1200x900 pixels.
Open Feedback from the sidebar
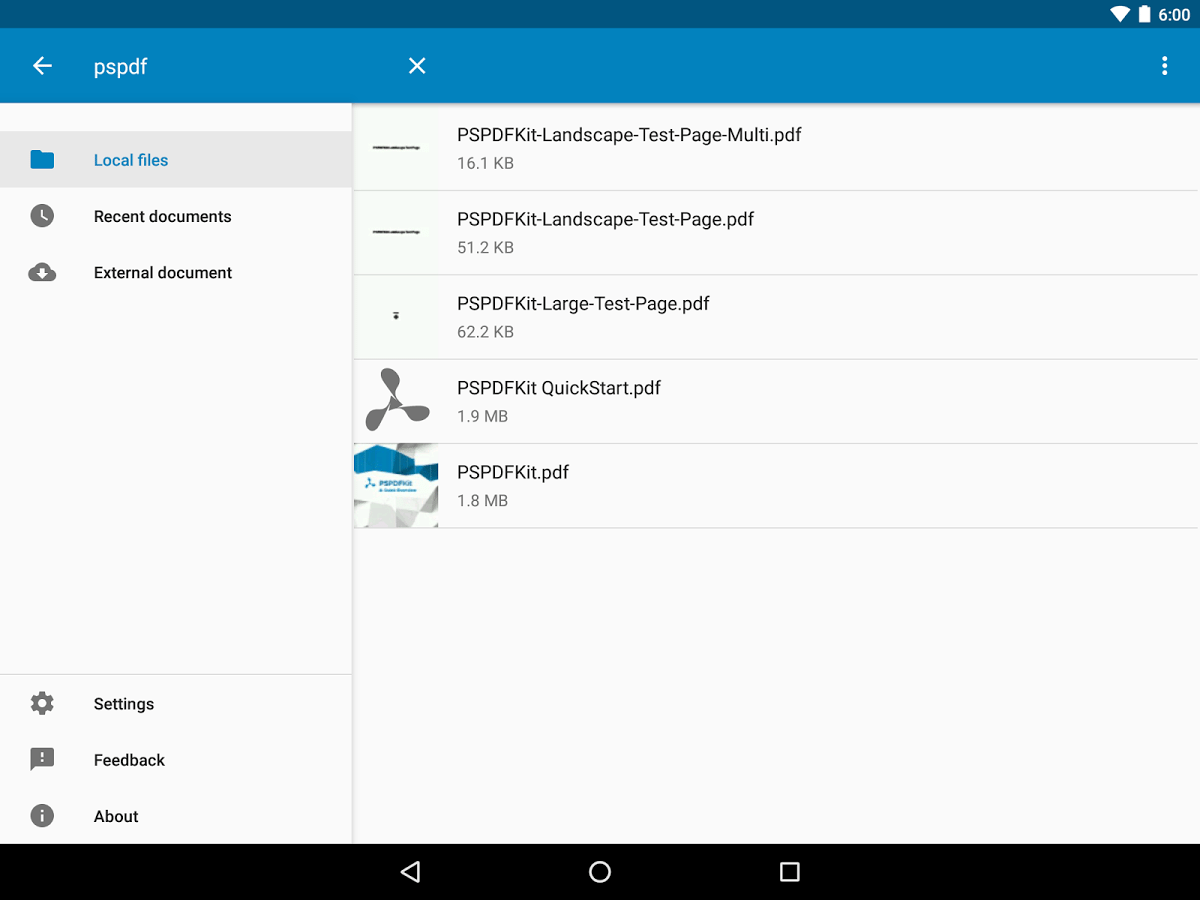[176, 760]
